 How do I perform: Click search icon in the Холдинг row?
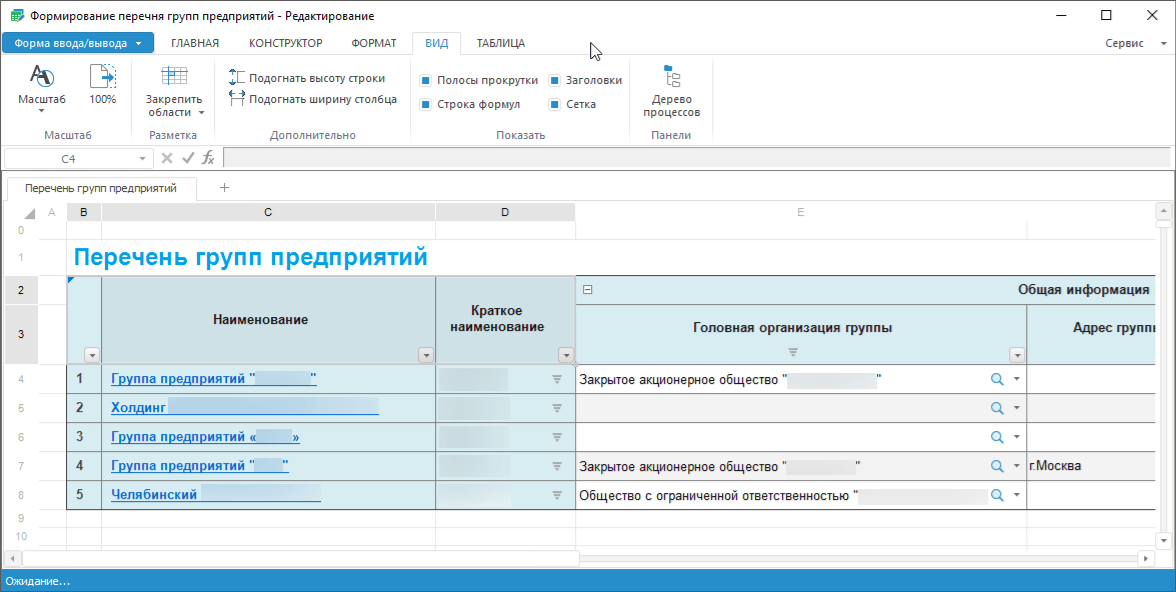(997, 408)
